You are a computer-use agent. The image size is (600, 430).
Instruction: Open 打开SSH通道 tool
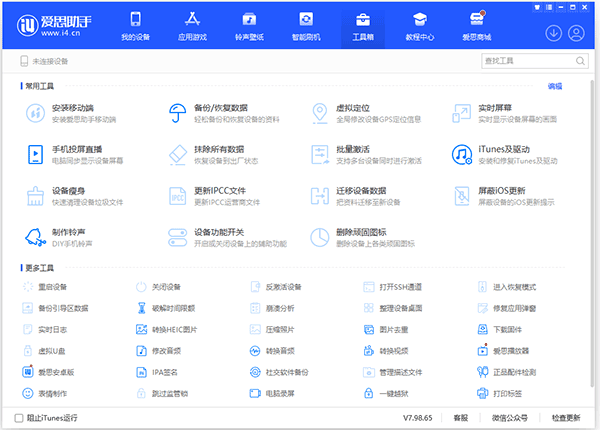click(392, 287)
